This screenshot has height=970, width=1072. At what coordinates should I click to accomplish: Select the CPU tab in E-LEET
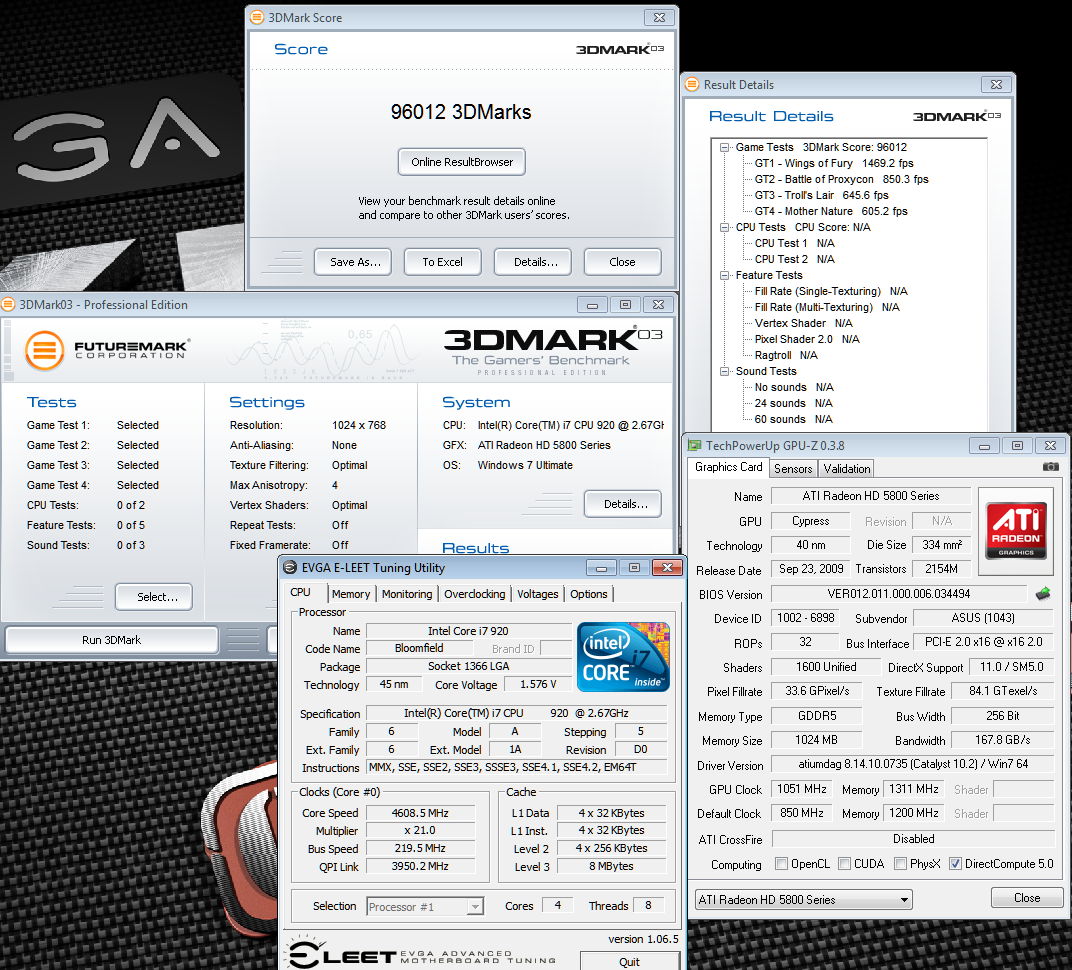click(301, 593)
